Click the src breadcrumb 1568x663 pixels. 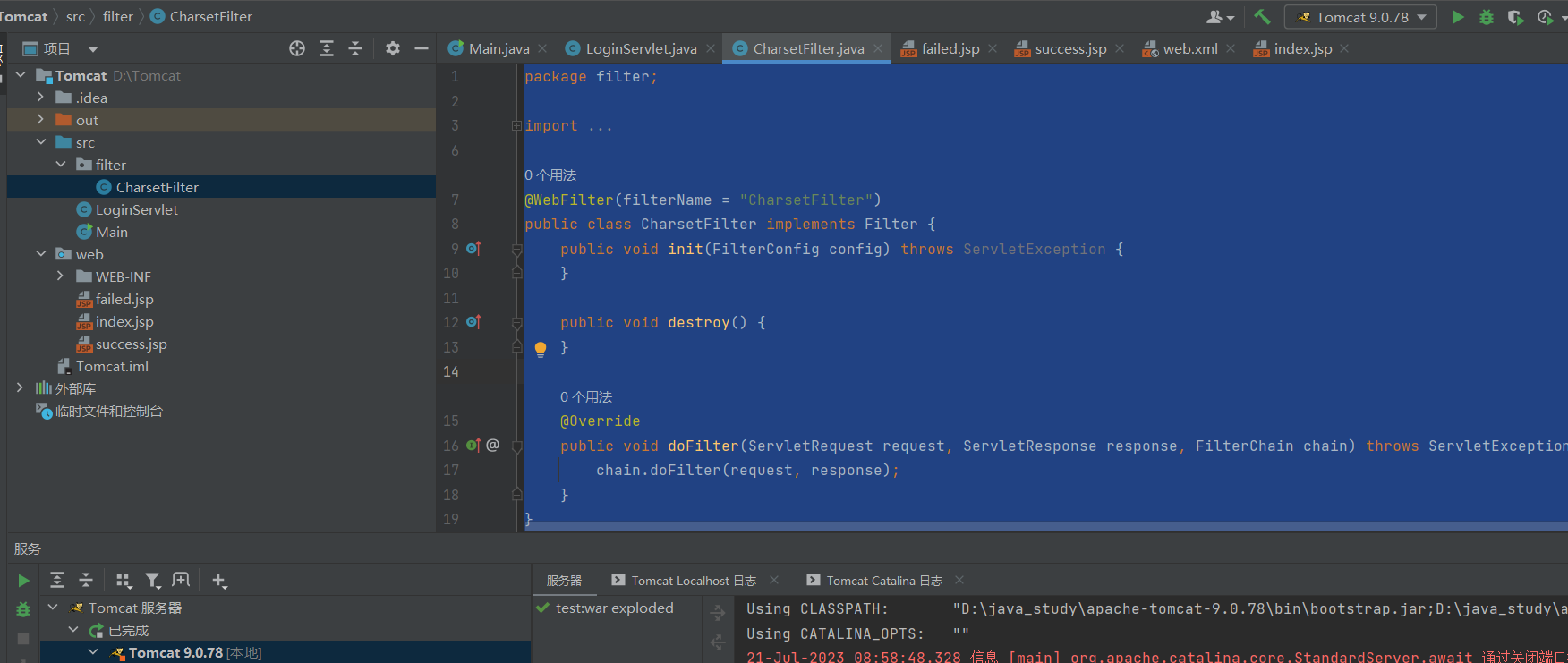click(75, 16)
